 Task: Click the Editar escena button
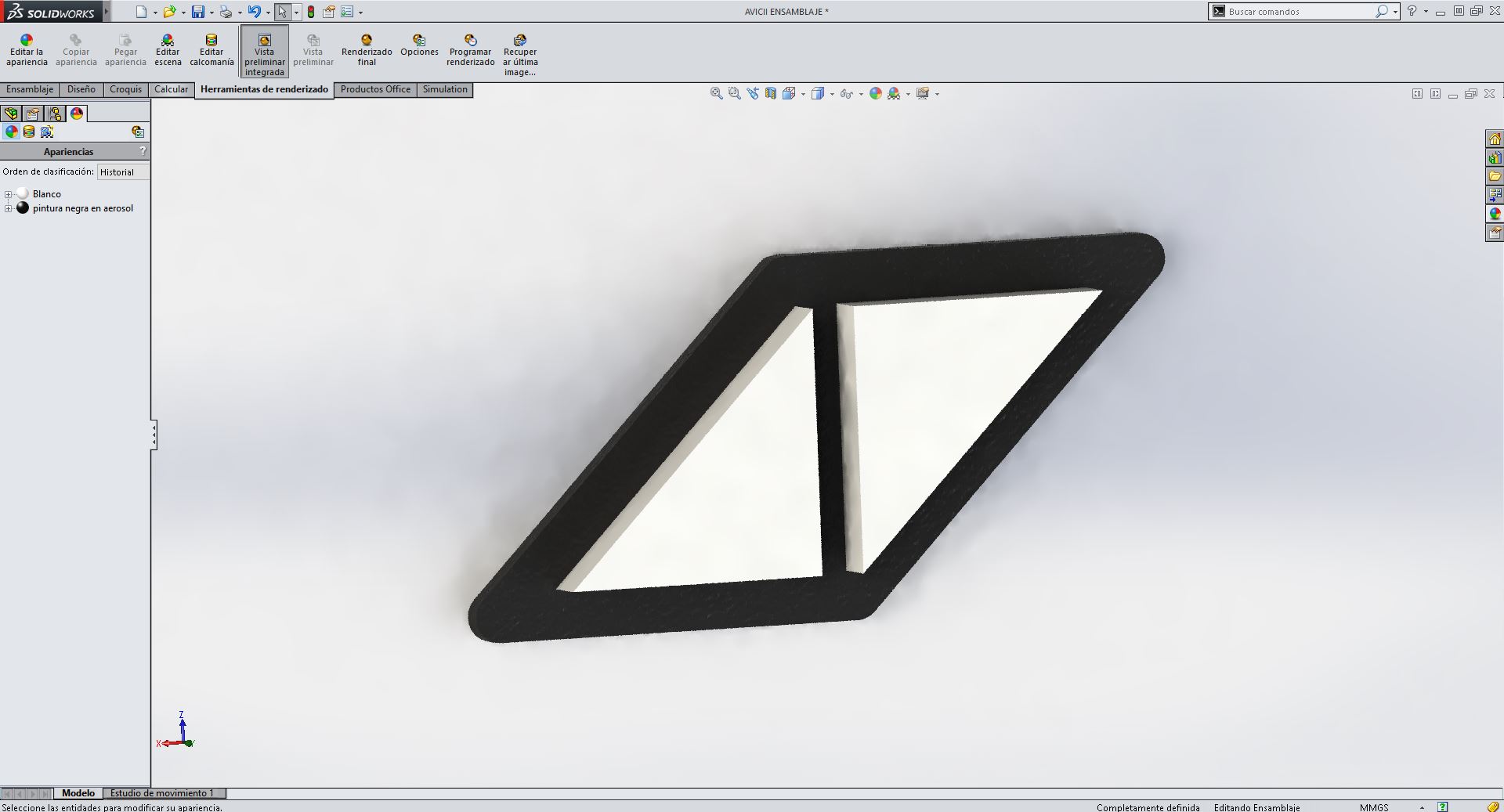pos(168,51)
